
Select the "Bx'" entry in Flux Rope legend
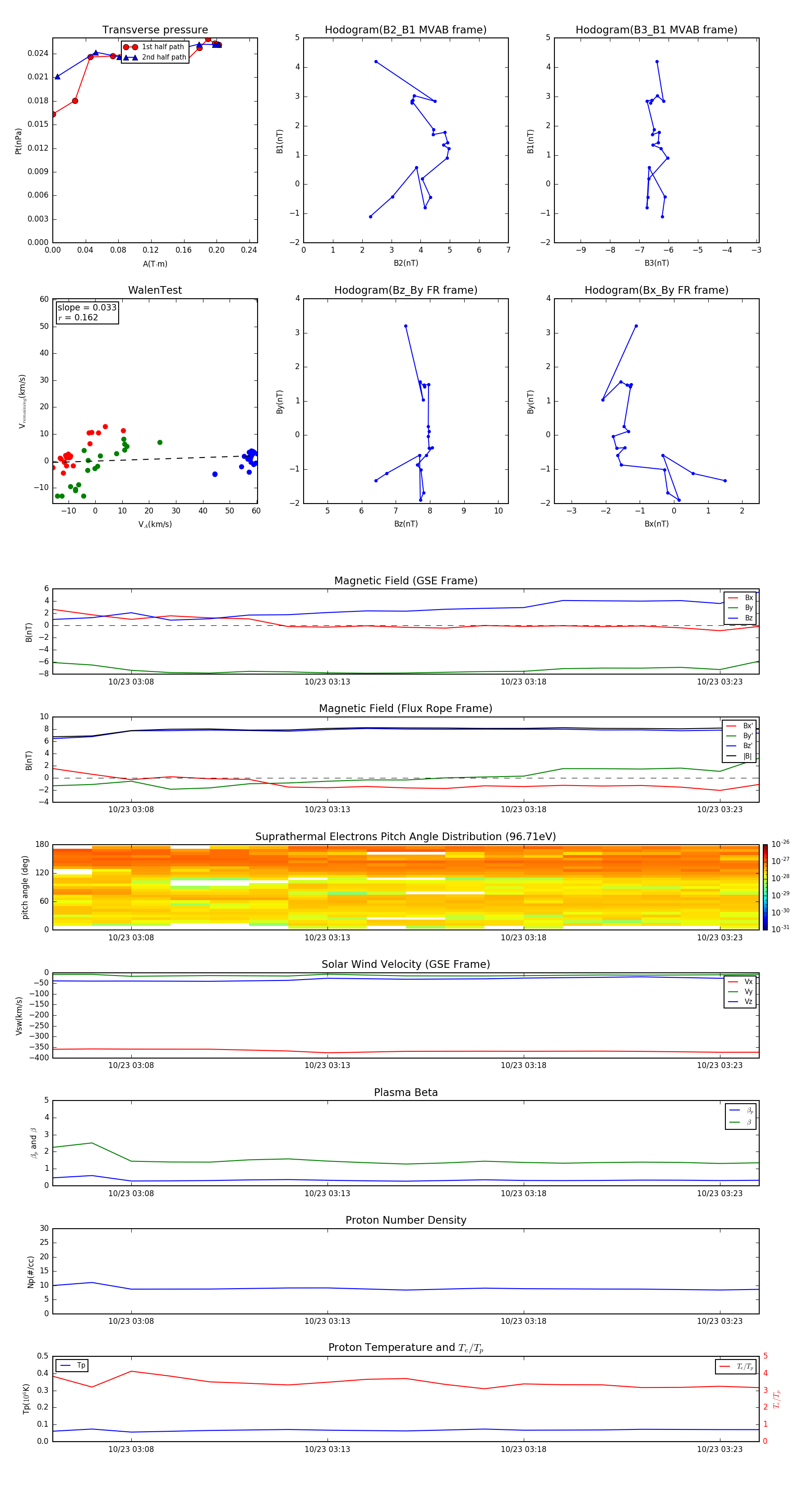740,726
